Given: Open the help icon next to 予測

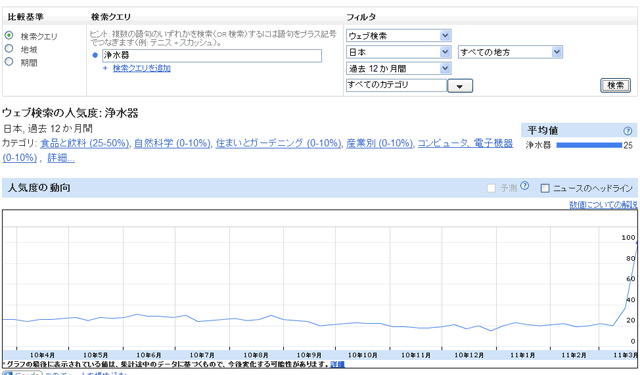Looking at the screenshot, I should 525,186.
